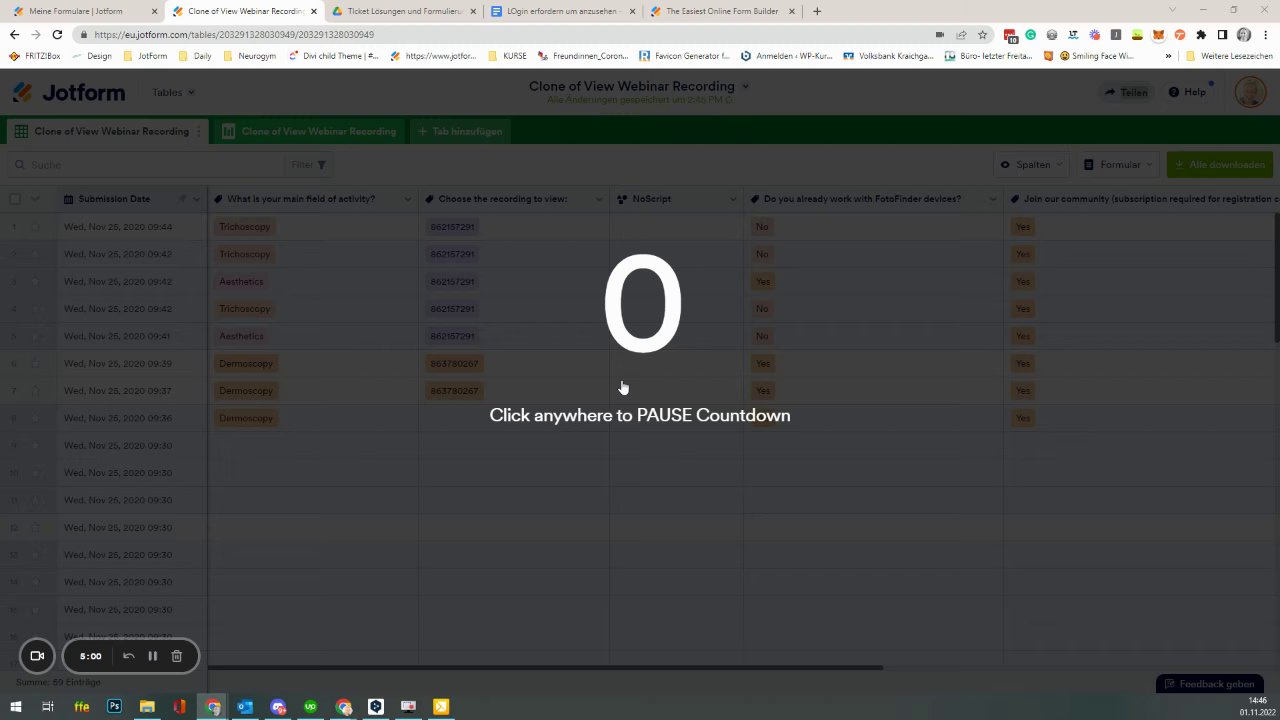Open the Tables product dropdown
The image size is (1280, 720).
(173, 92)
